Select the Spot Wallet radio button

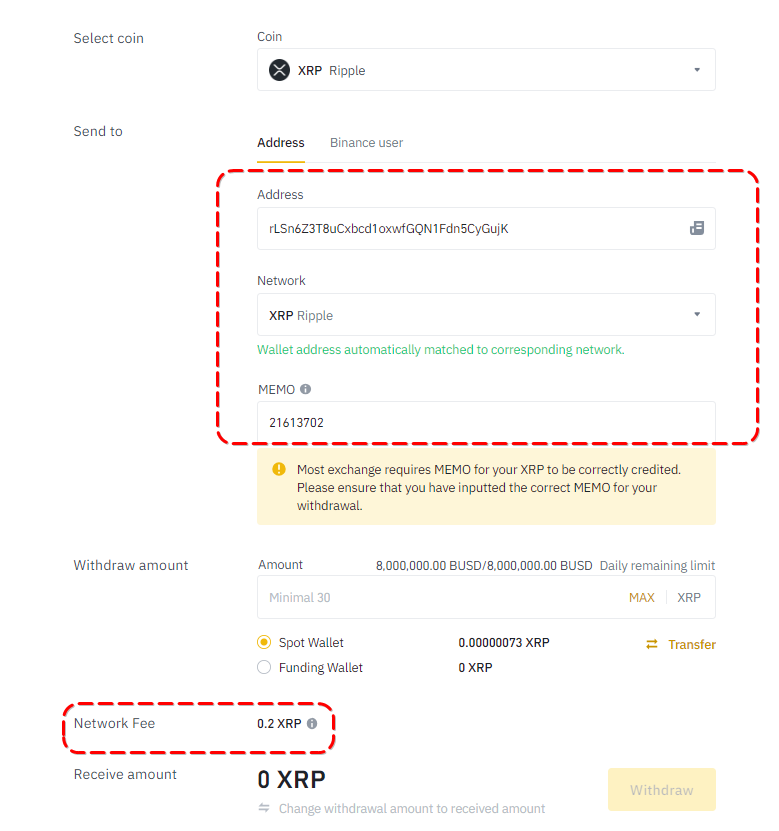click(264, 643)
